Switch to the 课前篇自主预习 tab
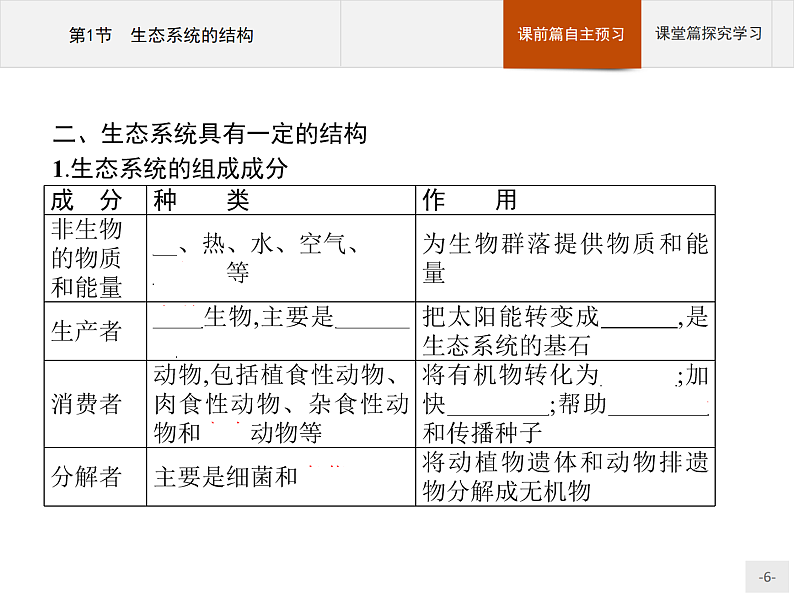 click(x=571, y=34)
